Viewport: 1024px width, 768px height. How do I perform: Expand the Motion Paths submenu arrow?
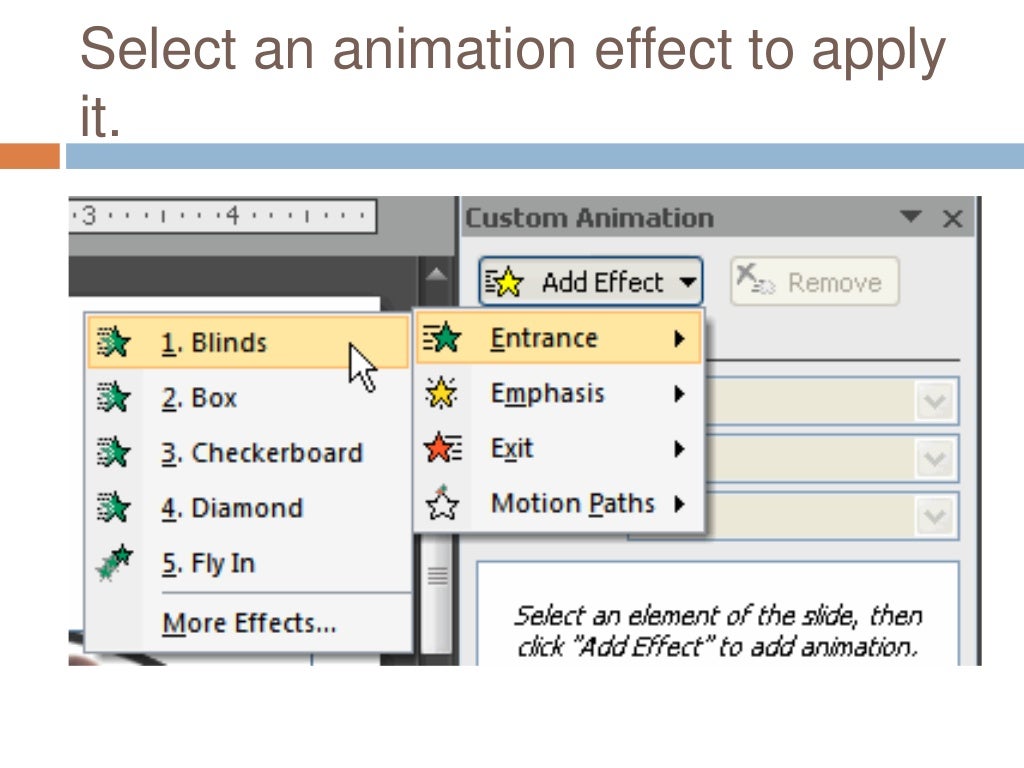(x=679, y=504)
